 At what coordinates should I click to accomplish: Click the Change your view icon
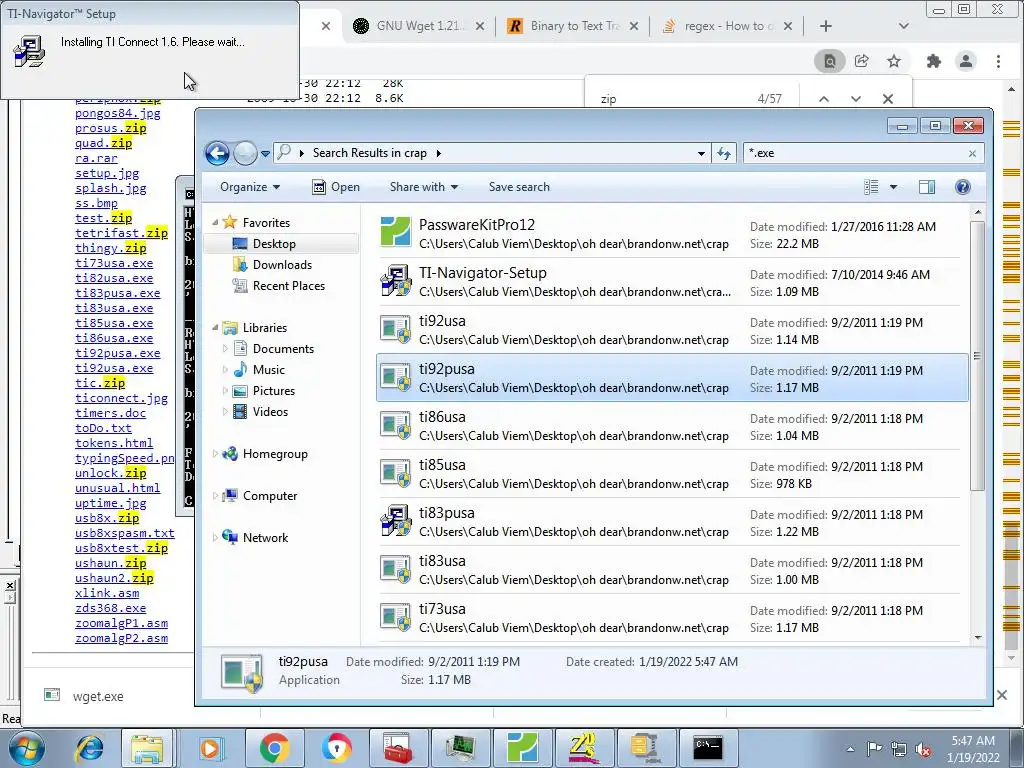pyautogui.click(x=871, y=187)
